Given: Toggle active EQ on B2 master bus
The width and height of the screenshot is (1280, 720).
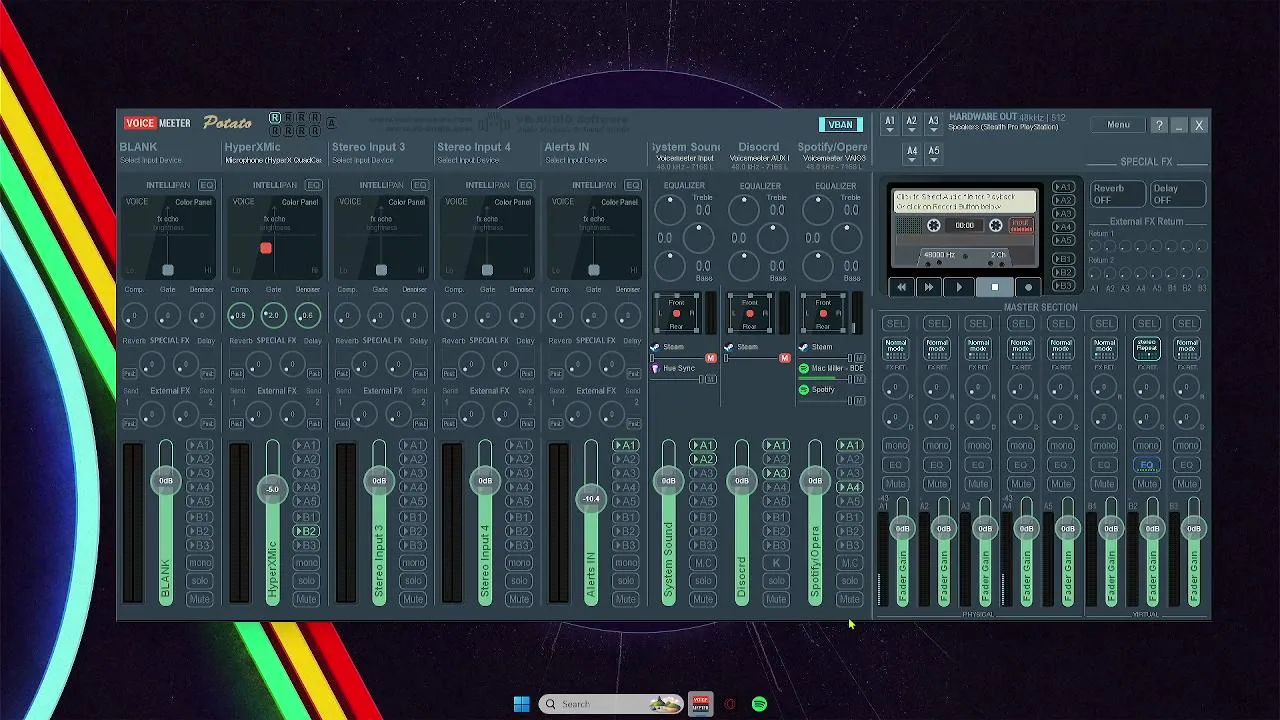Looking at the screenshot, I should pyautogui.click(x=1146, y=465).
